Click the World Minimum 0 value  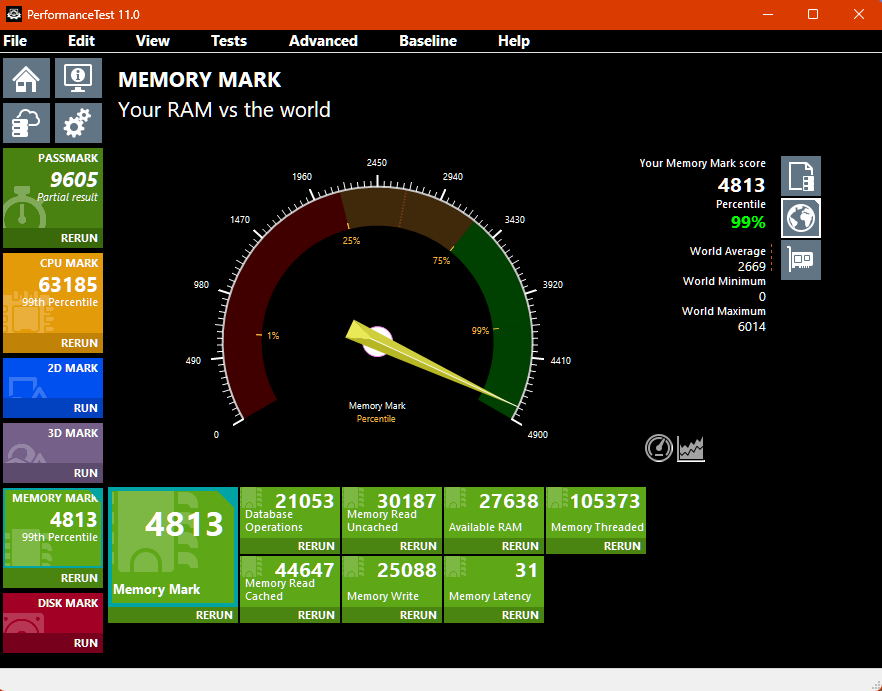762,297
